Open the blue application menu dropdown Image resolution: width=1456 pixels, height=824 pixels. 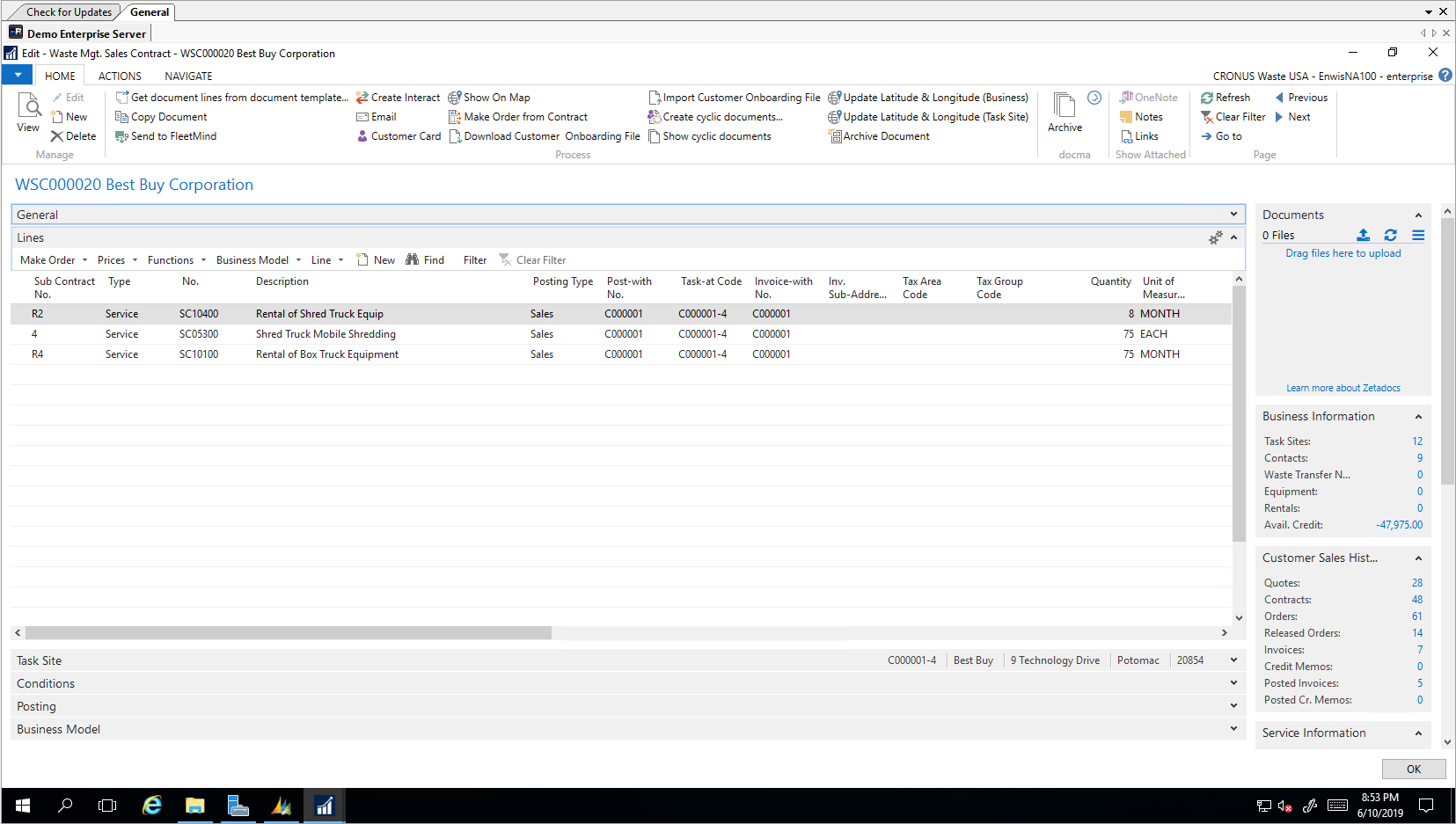(x=18, y=76)
